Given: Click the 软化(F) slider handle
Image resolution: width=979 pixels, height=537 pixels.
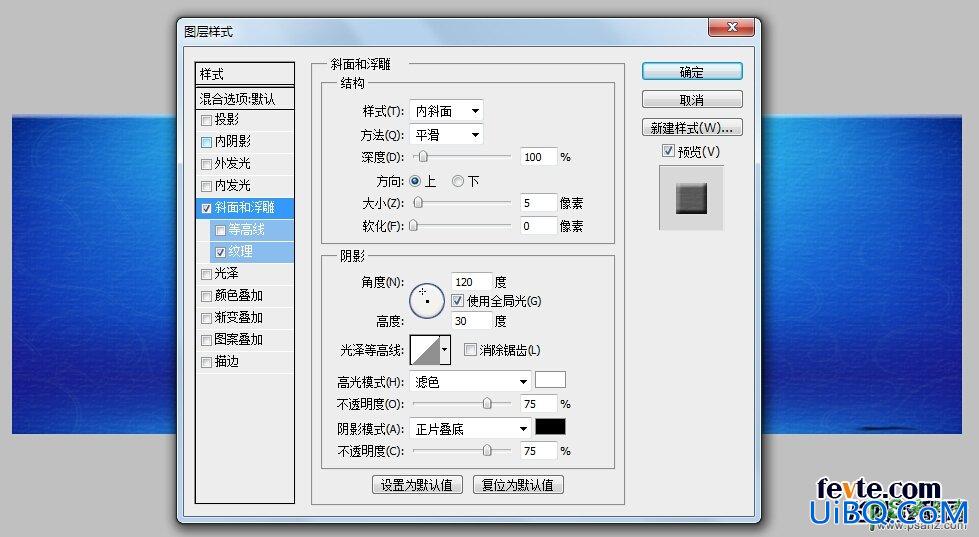Looking at the screenshot, I should point(413,225).
